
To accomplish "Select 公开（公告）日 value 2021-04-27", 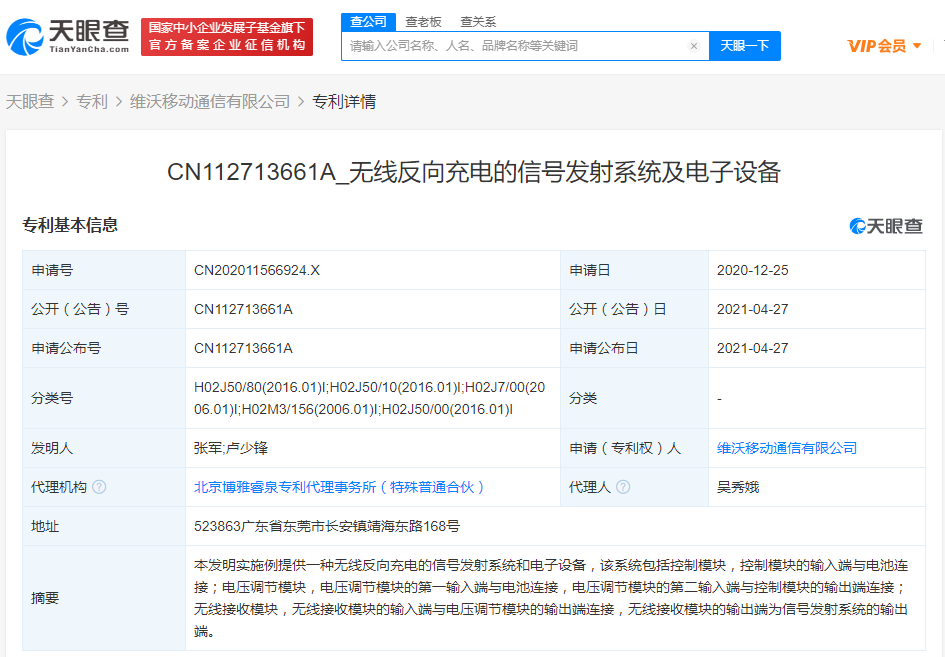I will 752,309.
